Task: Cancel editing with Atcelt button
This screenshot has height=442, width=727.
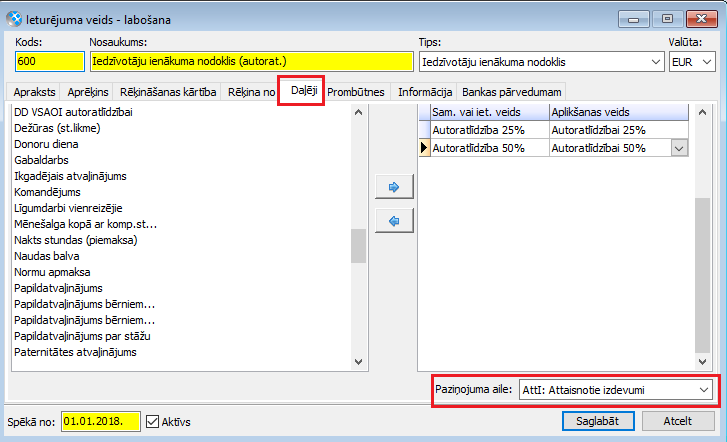Action: 677,421
